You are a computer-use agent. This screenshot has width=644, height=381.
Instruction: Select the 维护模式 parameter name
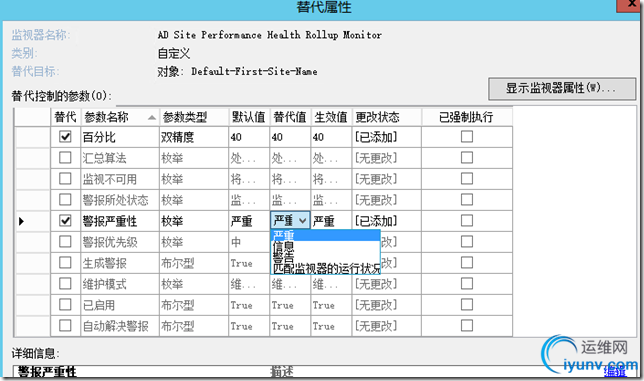(x=120, y=284)
